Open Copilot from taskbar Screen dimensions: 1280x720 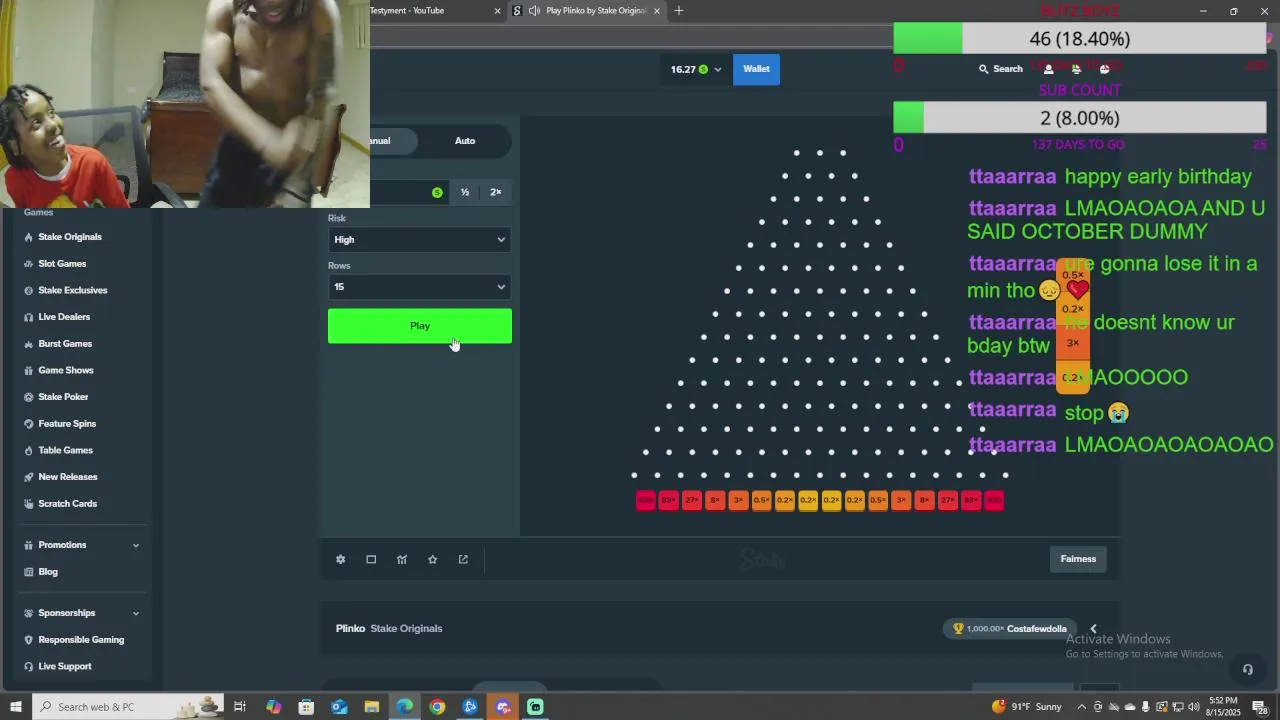(x=273, y=707)
